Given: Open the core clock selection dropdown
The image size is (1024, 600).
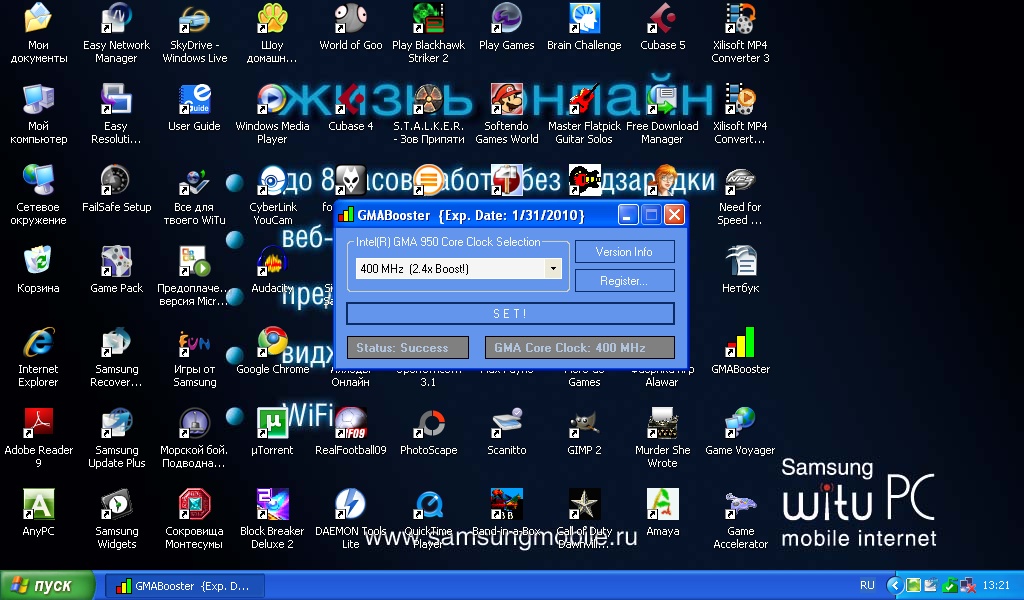Looking at the screenshot, I should [x=553, y=268].
